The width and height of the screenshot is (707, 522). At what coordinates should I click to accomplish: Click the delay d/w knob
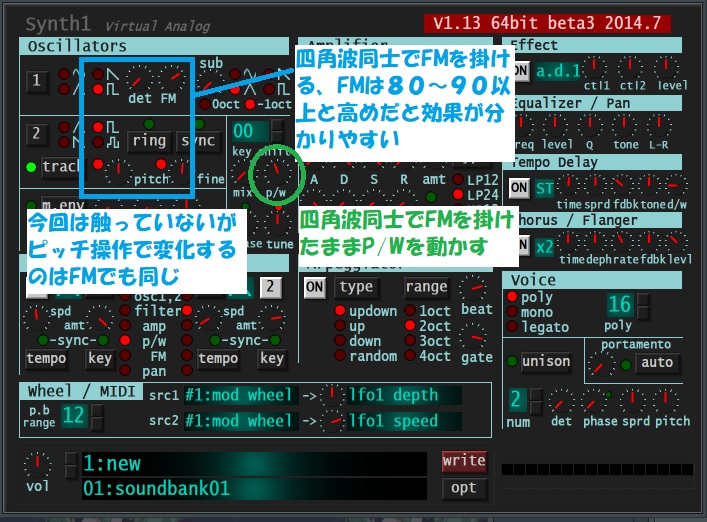click(675, 185)
